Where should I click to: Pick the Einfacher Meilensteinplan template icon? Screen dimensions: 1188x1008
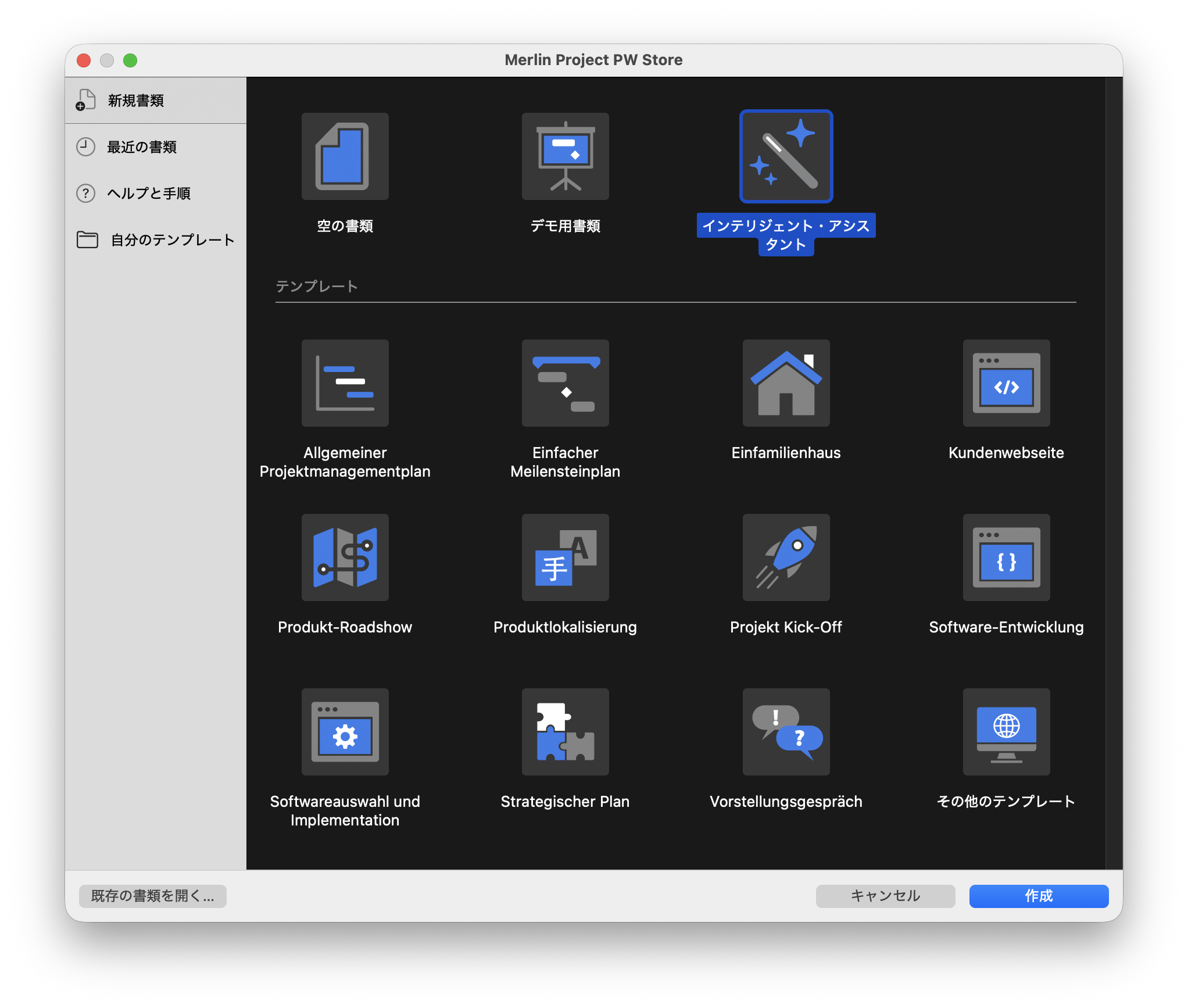[565, 383]
